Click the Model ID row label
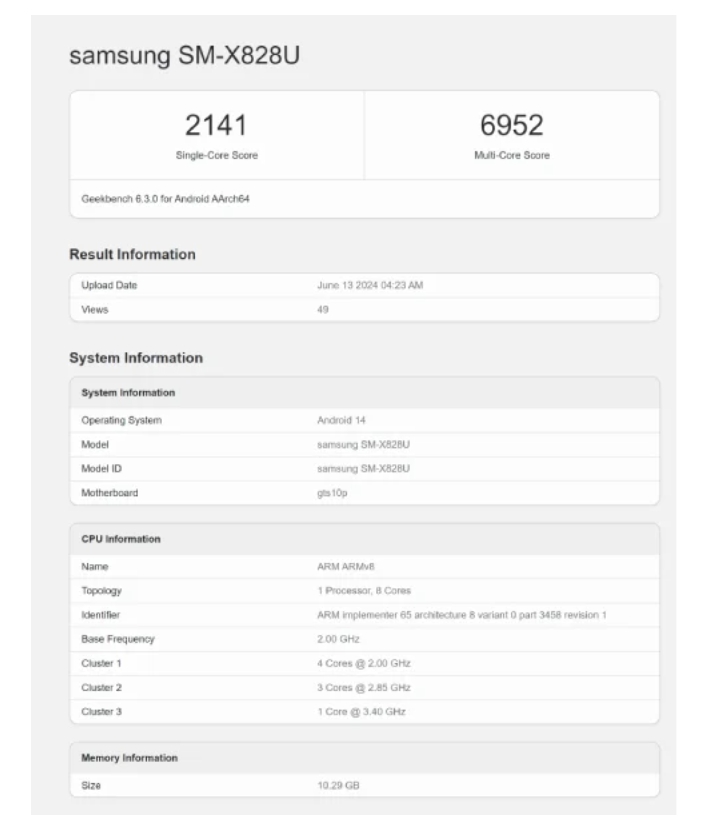The height and width of the screenshot is (825, 705). click(x=101, y=469)
